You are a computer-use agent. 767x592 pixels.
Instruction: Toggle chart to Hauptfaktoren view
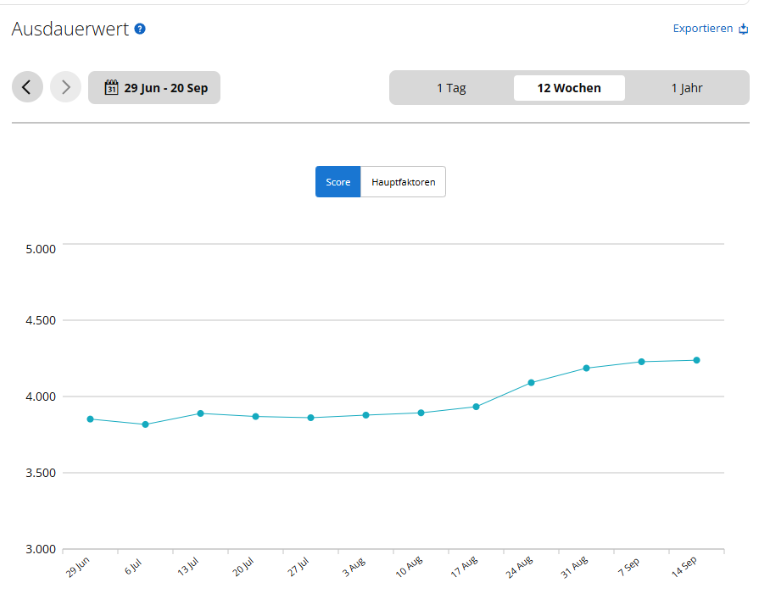click(403, 182)
